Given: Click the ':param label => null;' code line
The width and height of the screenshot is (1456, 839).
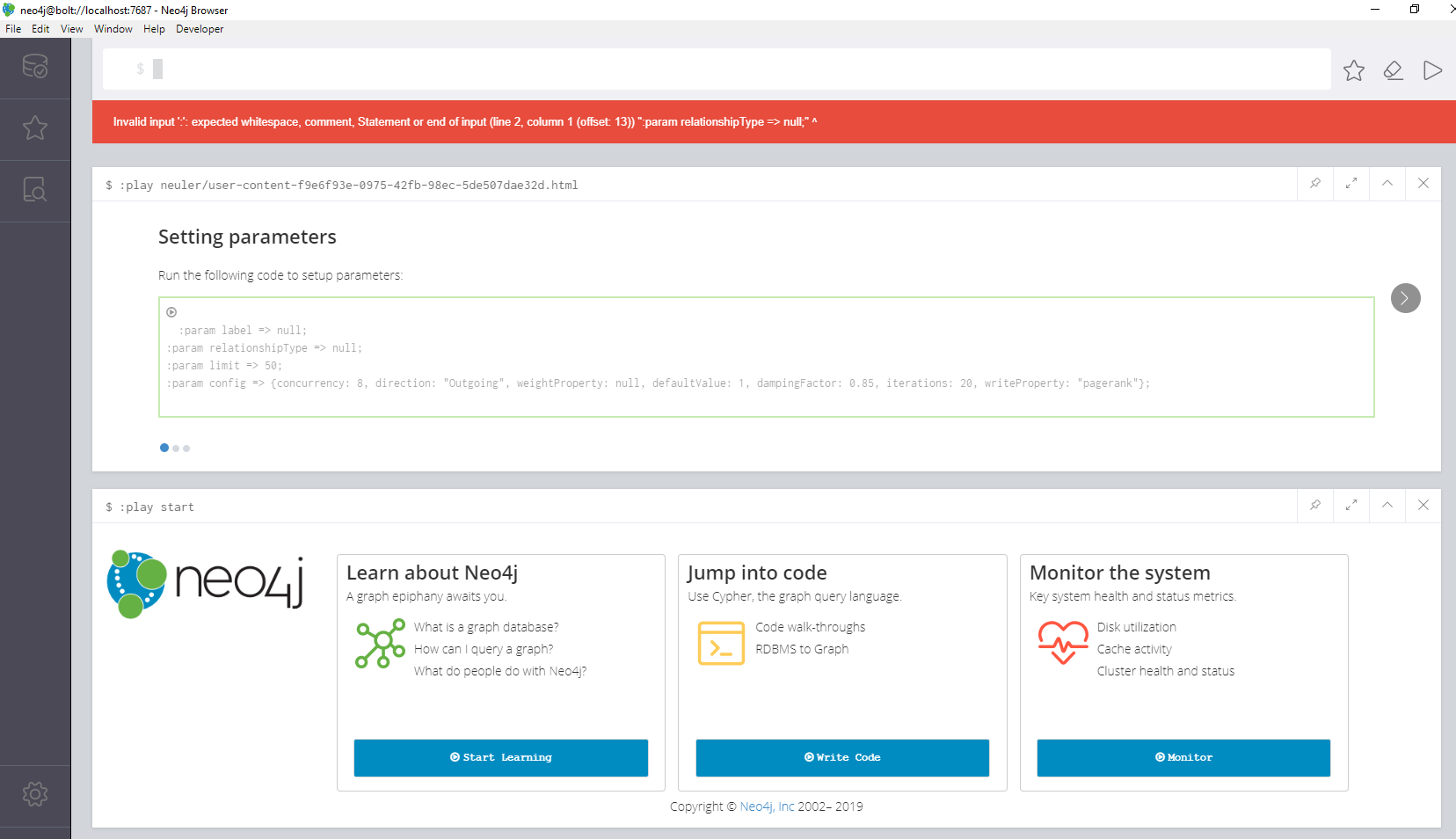Looking at the screenshot, I should [244, 331].
